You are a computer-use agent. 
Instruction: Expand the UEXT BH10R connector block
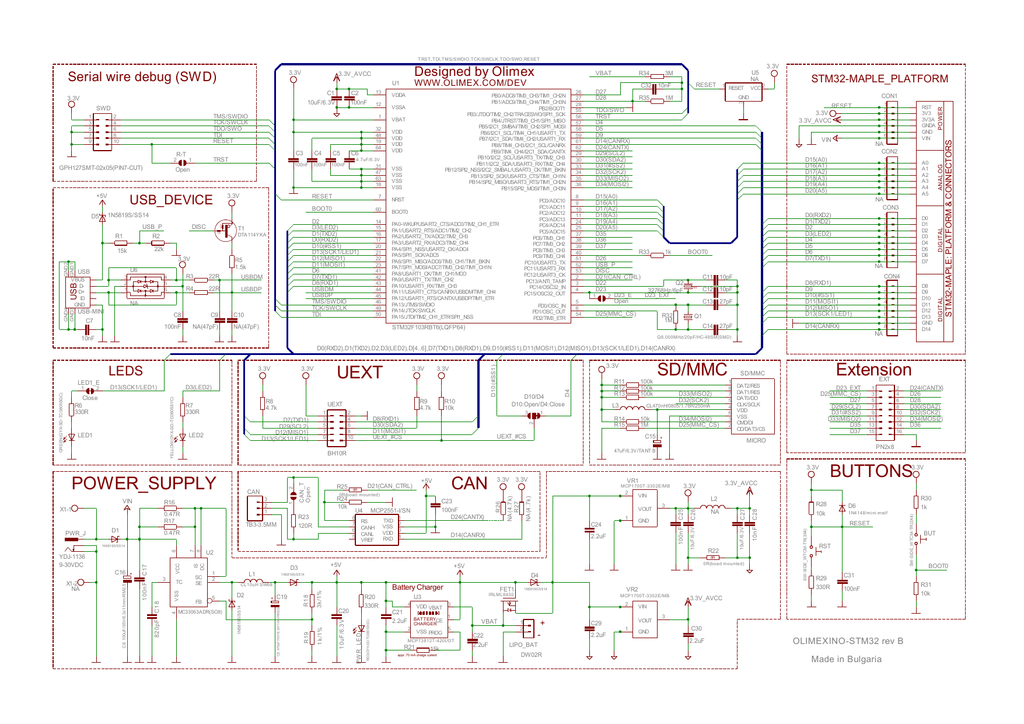pyautogui.click(x=335, y=430)
